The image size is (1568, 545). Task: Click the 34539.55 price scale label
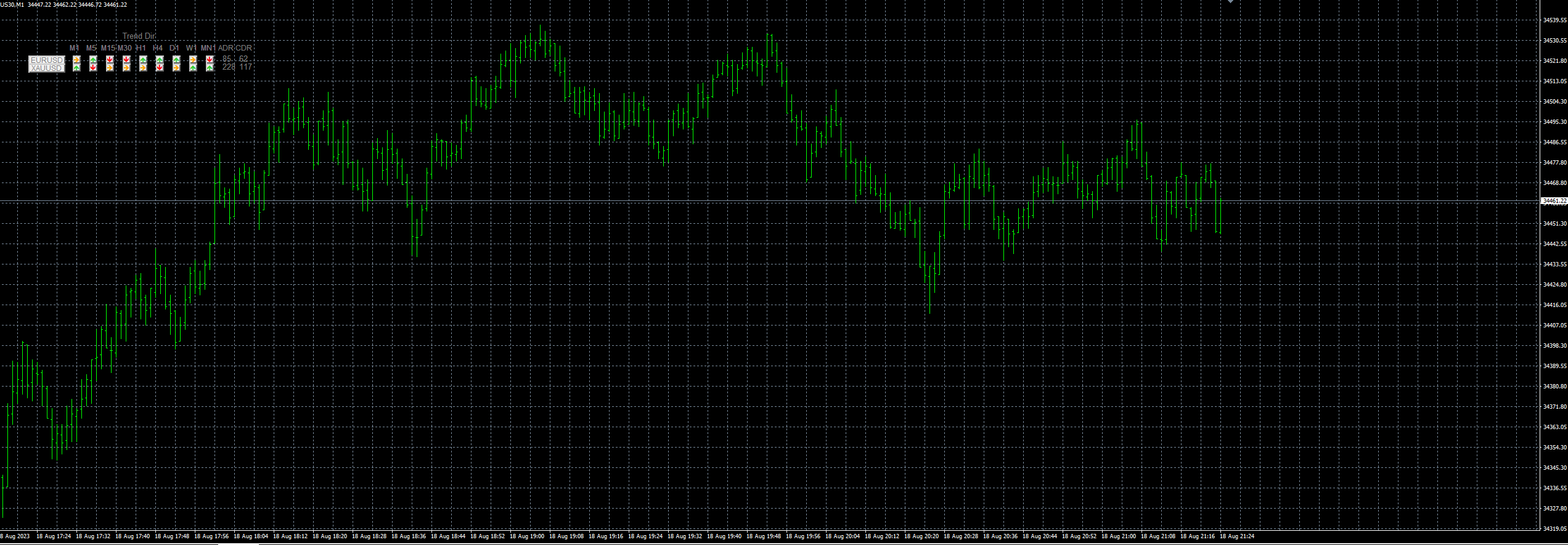1555,20
